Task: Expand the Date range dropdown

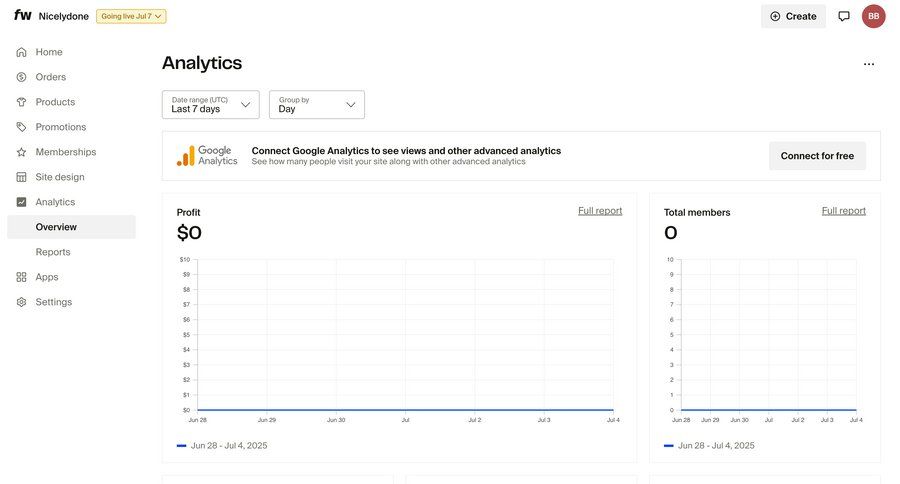Action: point(211,105)
